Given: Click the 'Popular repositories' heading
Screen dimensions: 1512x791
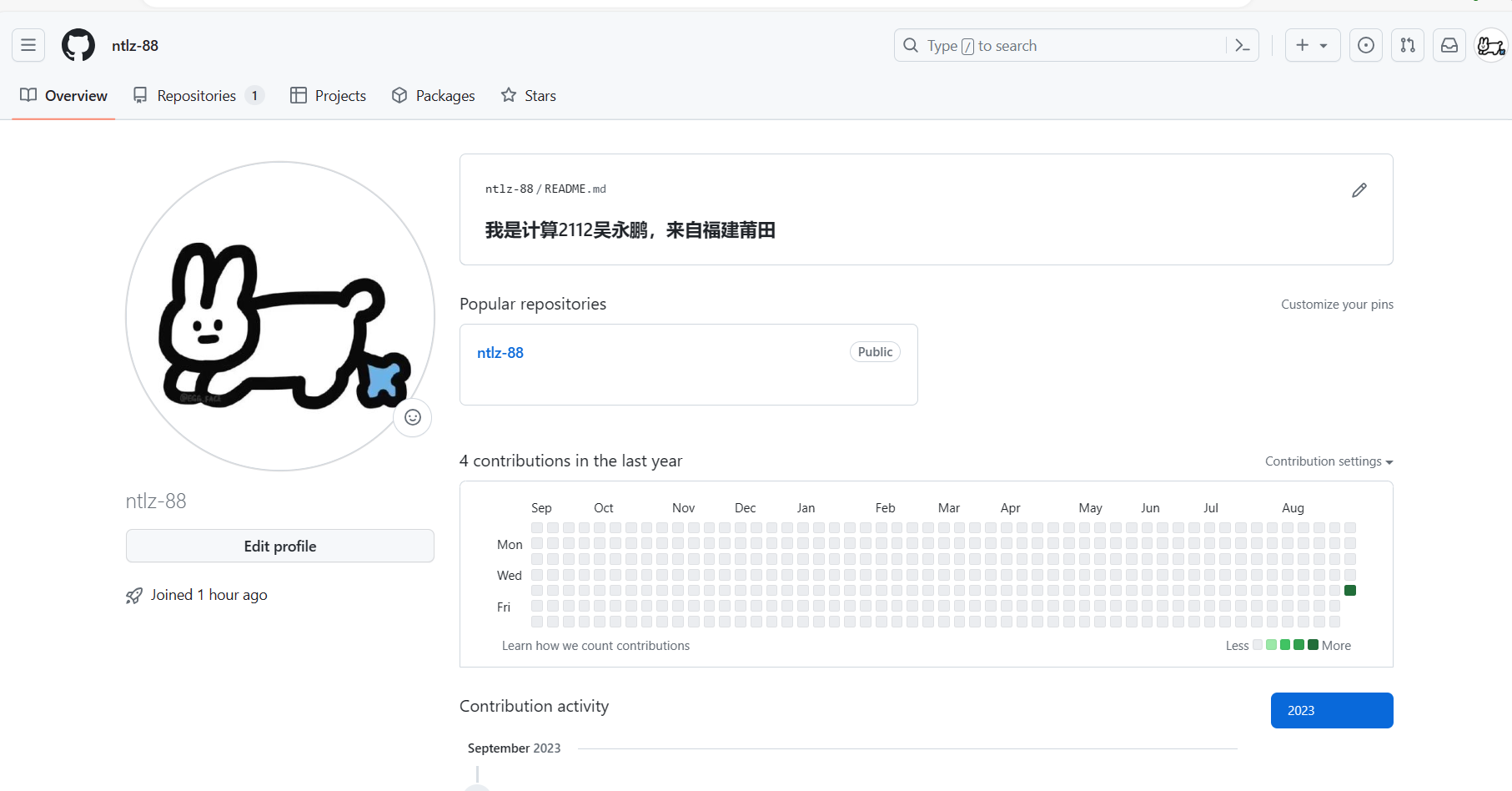Looking at the screenshot, I should (x=533, y=304).
